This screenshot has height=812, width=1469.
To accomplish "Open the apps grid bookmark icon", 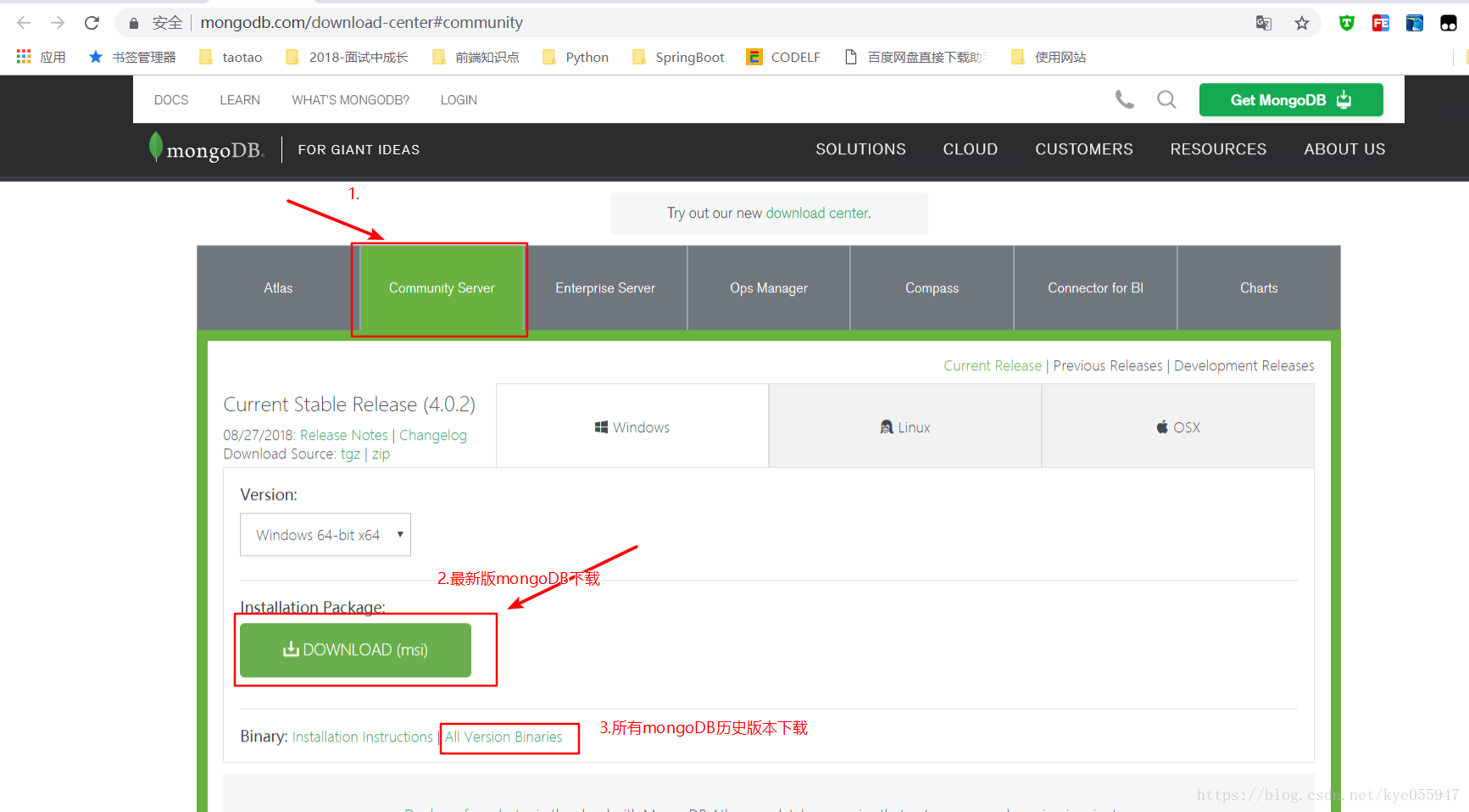I will (x=24, y=57).
